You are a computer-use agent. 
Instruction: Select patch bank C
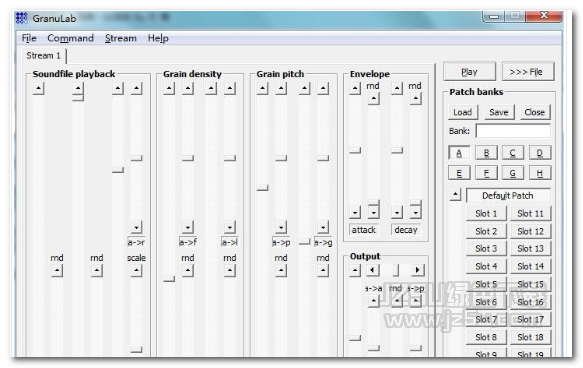click(x=513, y=153)
